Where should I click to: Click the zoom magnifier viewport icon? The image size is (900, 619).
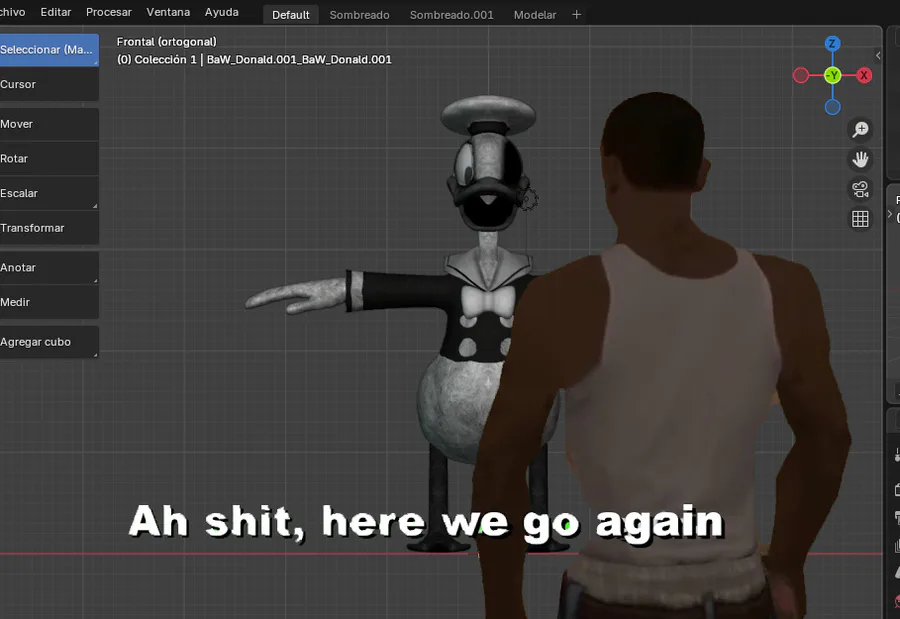click(860, 129)
